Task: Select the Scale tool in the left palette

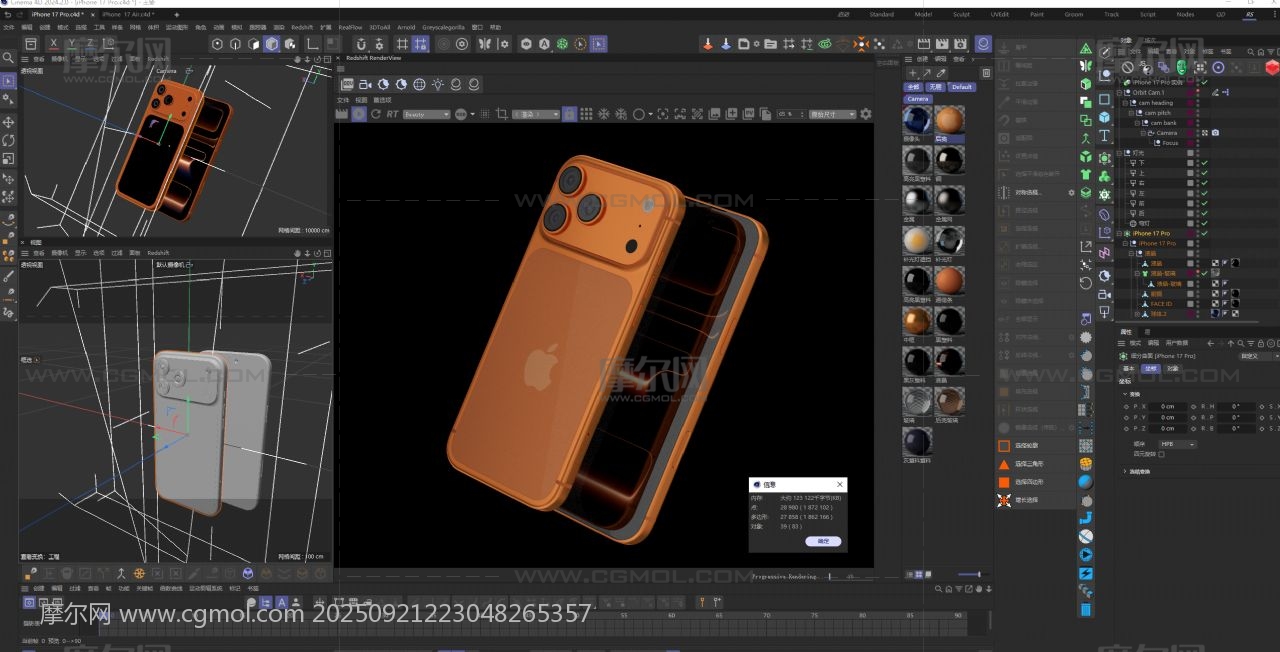Action: coord(8,158)
